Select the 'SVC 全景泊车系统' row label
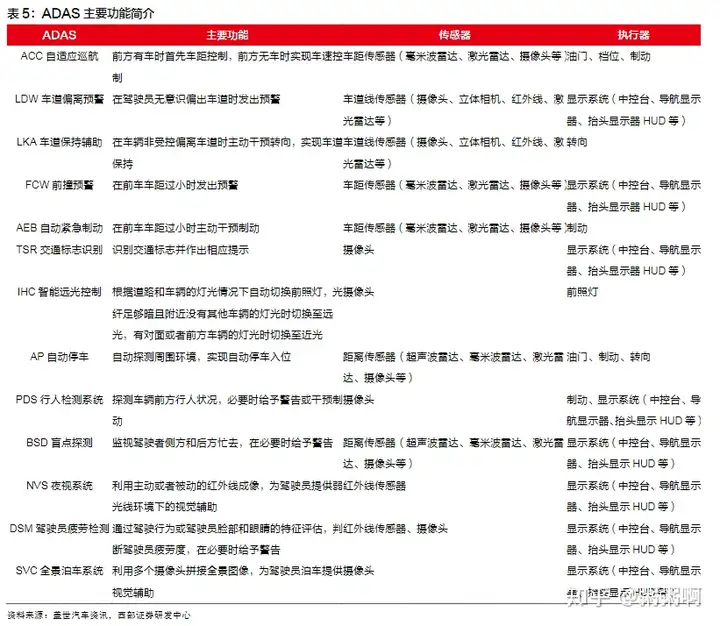Image resolution: width=720 pixels, height=626 pixels. (x=59, y=570)
